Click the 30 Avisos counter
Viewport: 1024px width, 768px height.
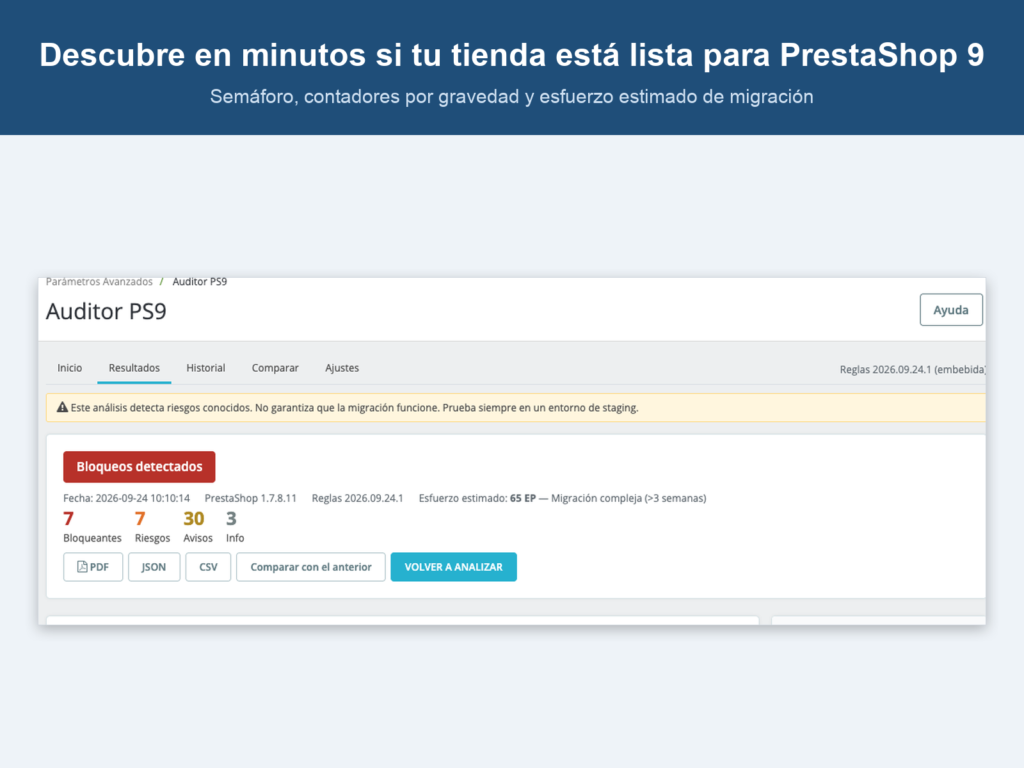tap(198, 527)
